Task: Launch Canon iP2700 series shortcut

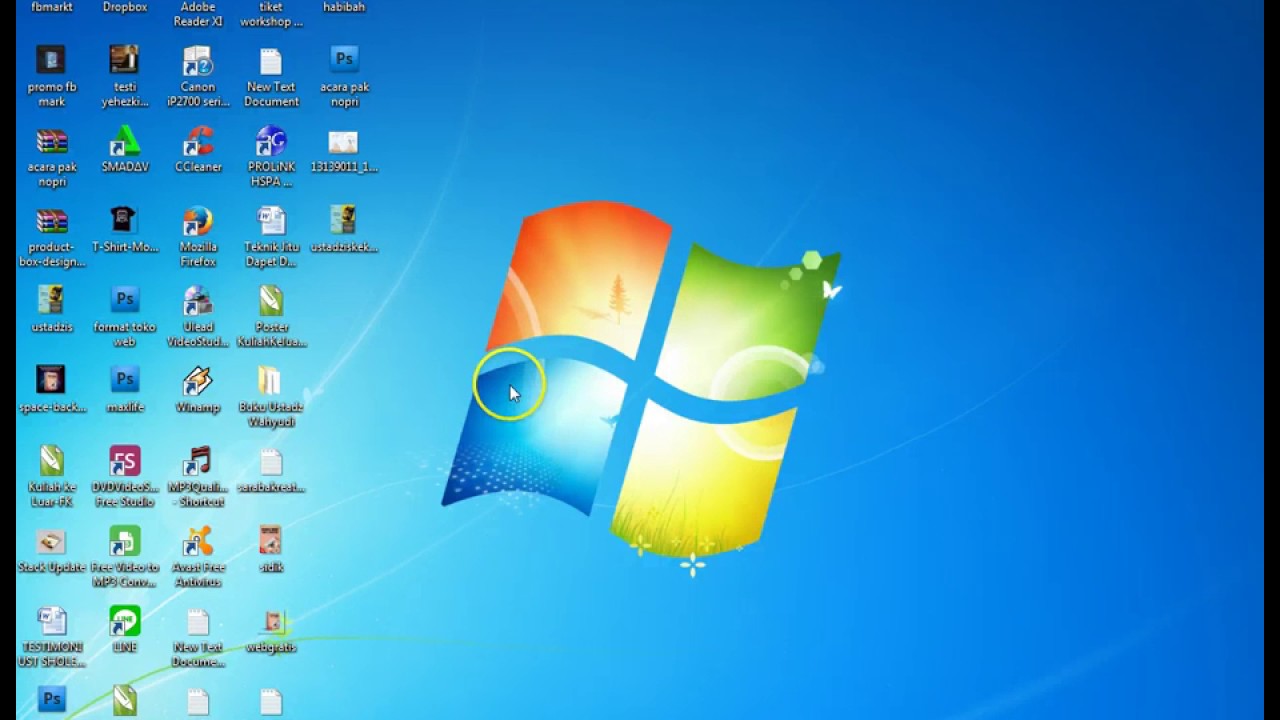Action: point(198,60)
